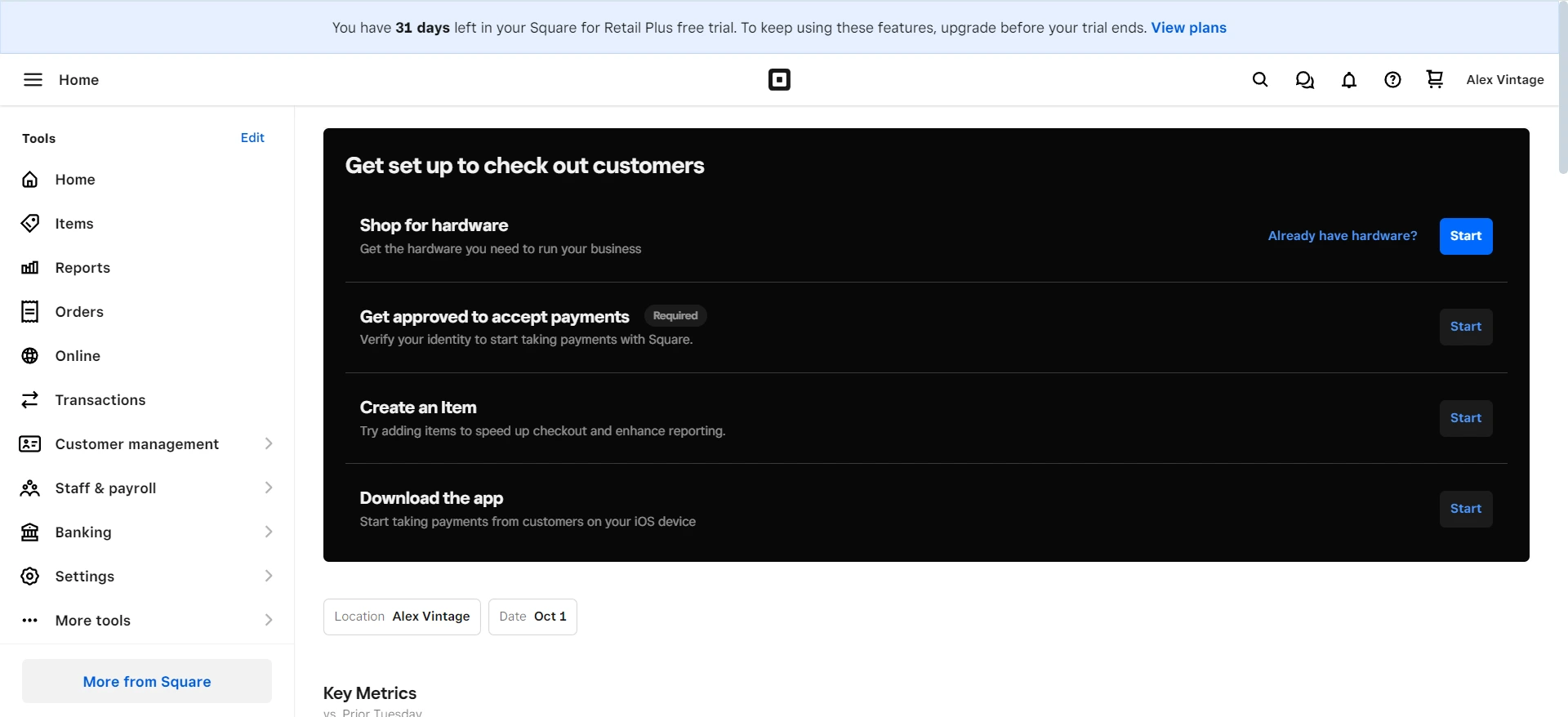The height and width of the screenshot is (717, 1568).
Task: Start Shop for hardware step
Action: pyautogui.click(x=1466, y=236)
